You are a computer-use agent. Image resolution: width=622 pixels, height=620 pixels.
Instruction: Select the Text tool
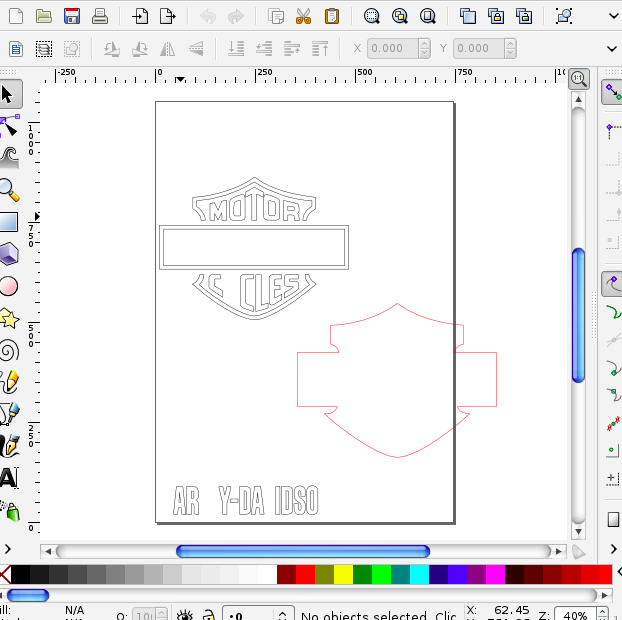pos(9,478)
